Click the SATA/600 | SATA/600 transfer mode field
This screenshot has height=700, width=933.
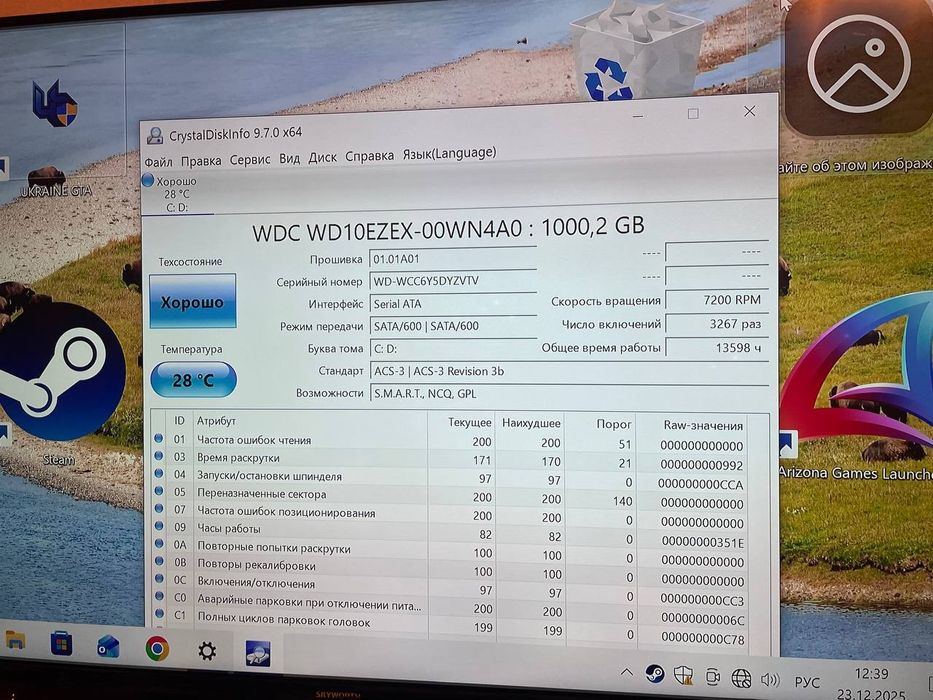453,326
